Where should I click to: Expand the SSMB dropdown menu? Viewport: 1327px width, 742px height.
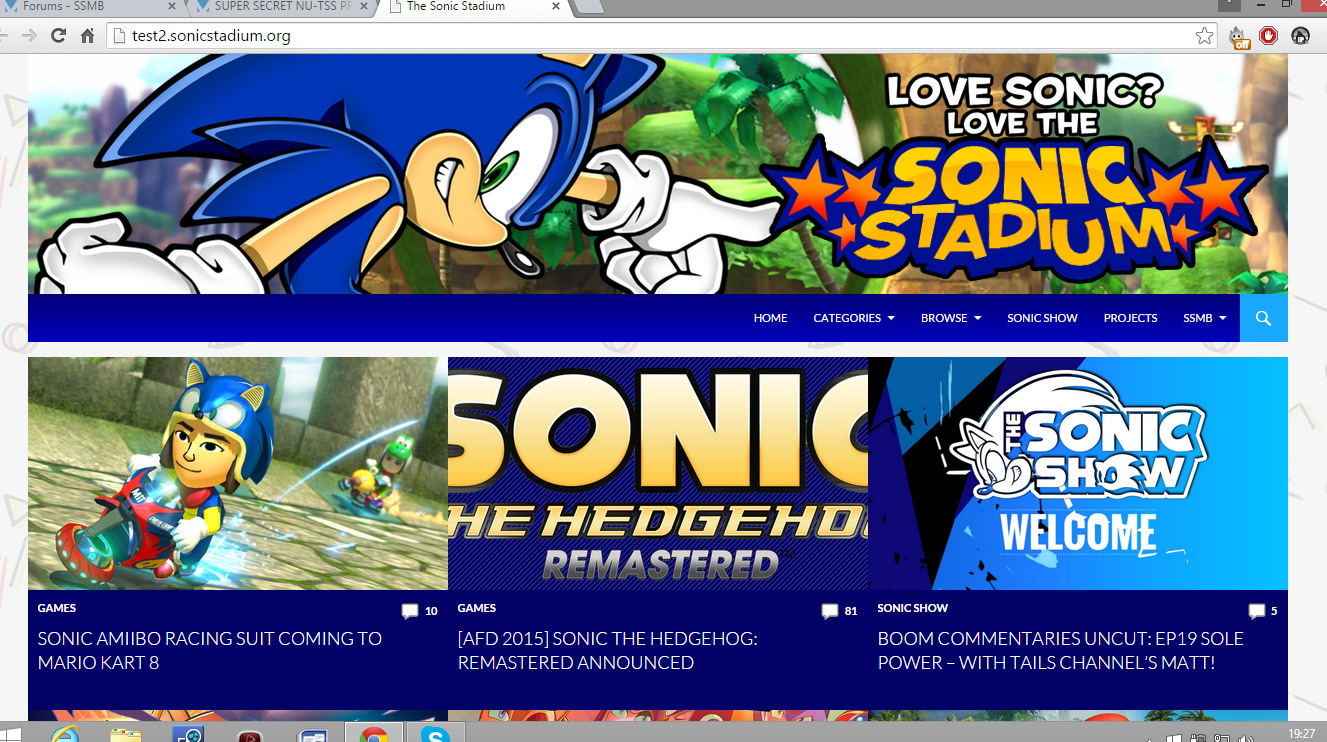tap(1205, 318)
